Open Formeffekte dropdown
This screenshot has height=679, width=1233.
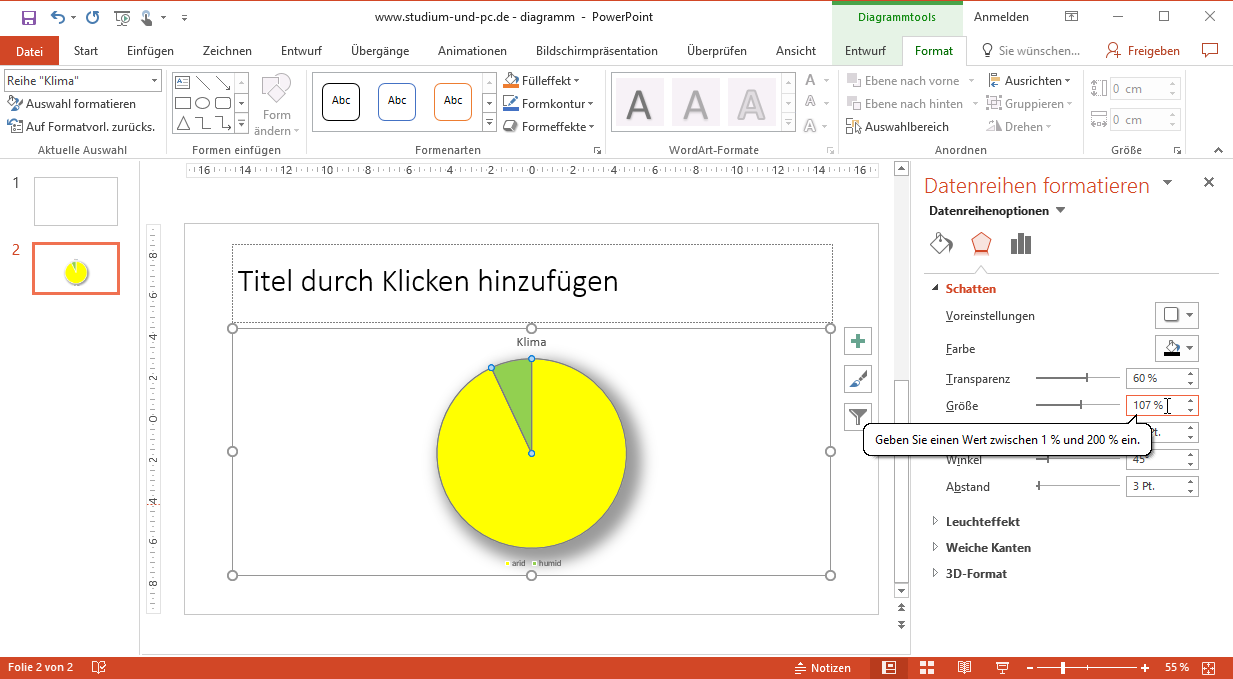coord(548,126)
